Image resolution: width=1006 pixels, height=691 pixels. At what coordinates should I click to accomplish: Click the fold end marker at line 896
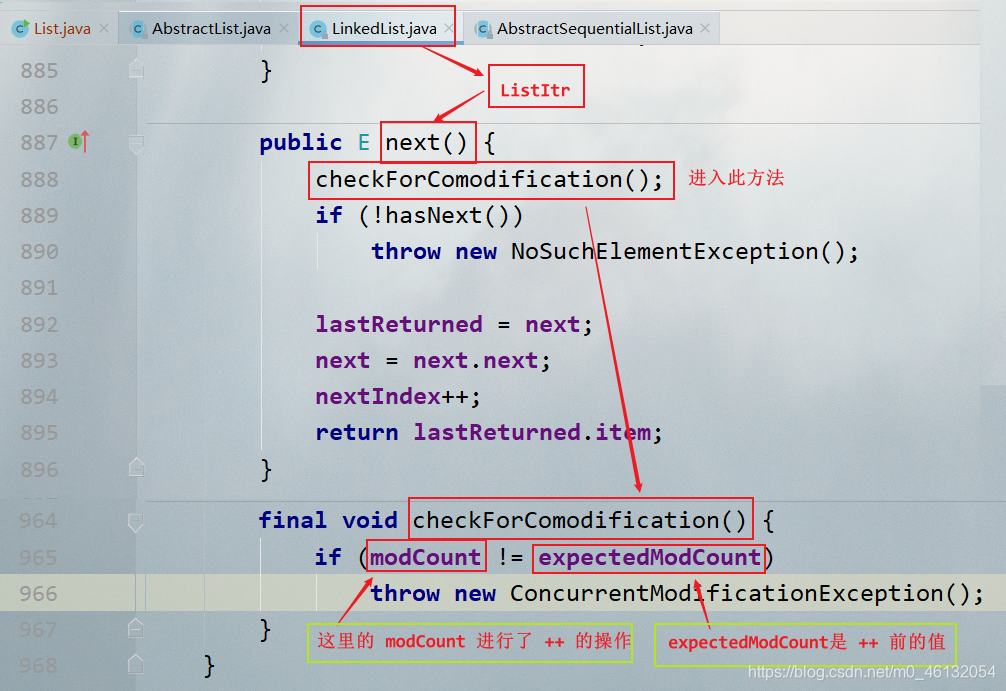click(x=136, y=467)
